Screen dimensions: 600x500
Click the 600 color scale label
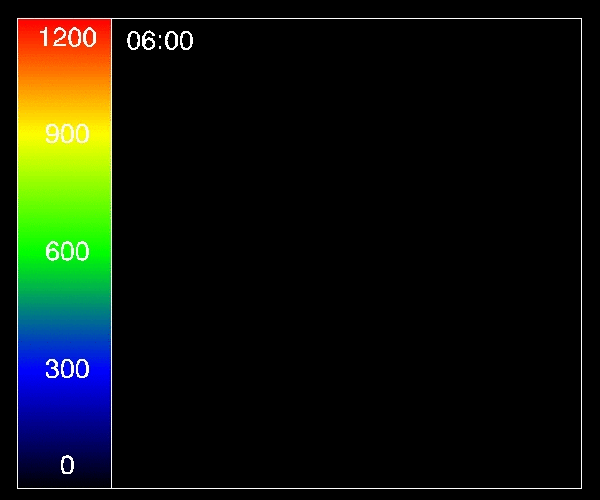pyautogui.click(x=67, y=251)
